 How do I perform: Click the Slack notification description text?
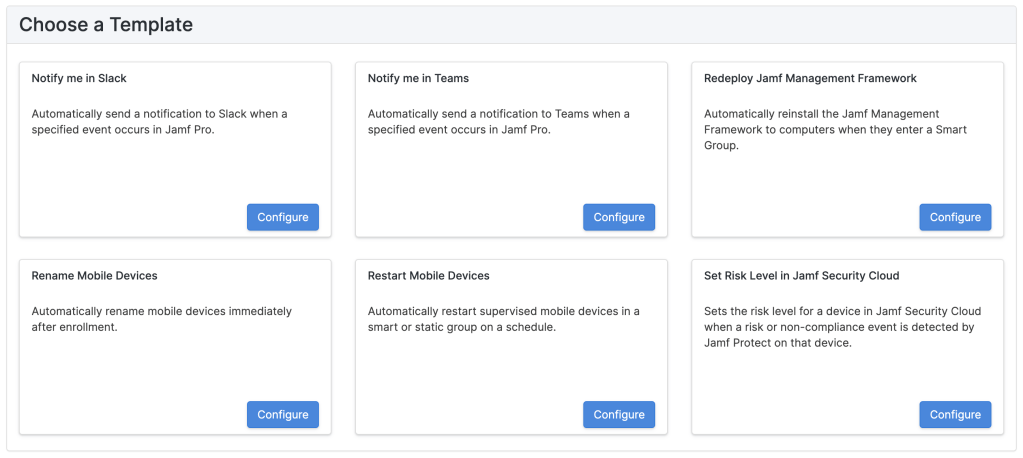(x=159, y=122)
